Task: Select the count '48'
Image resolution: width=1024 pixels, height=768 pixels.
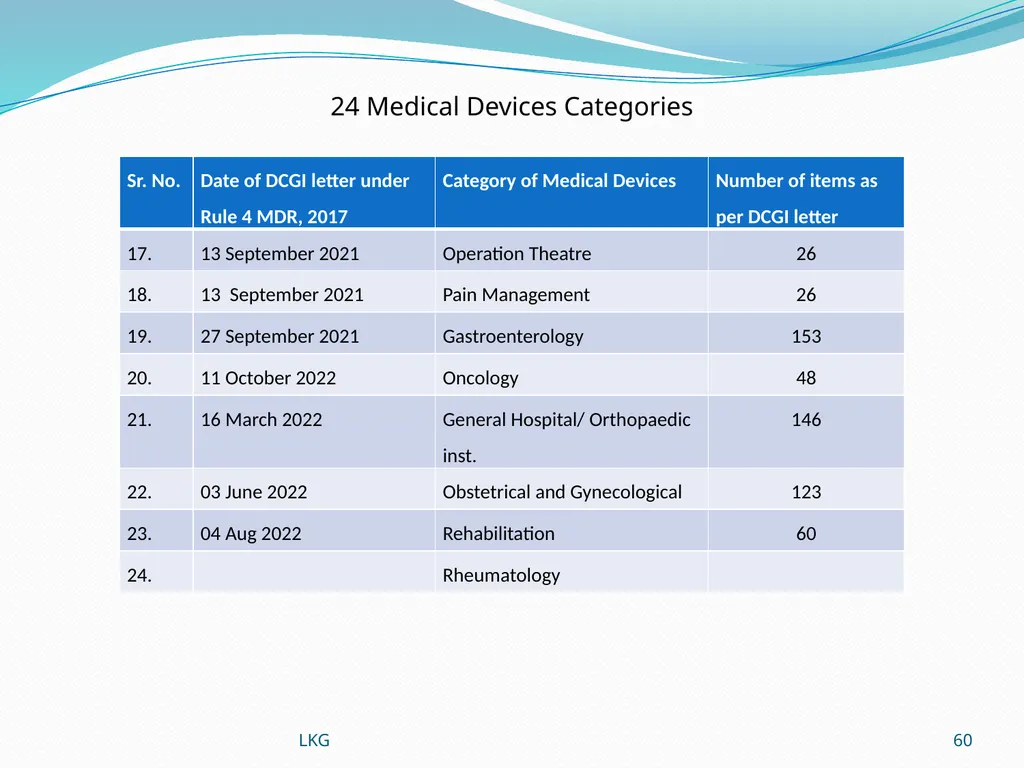Action: pos(807,376)
